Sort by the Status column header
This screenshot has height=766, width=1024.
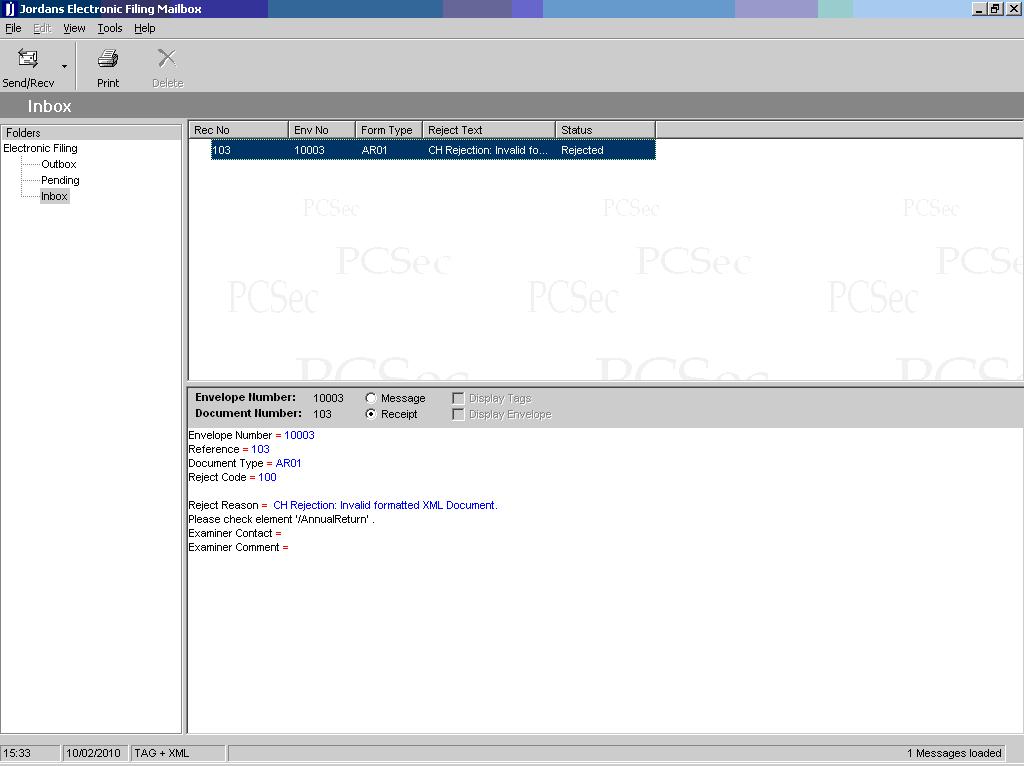coord(604,130)
